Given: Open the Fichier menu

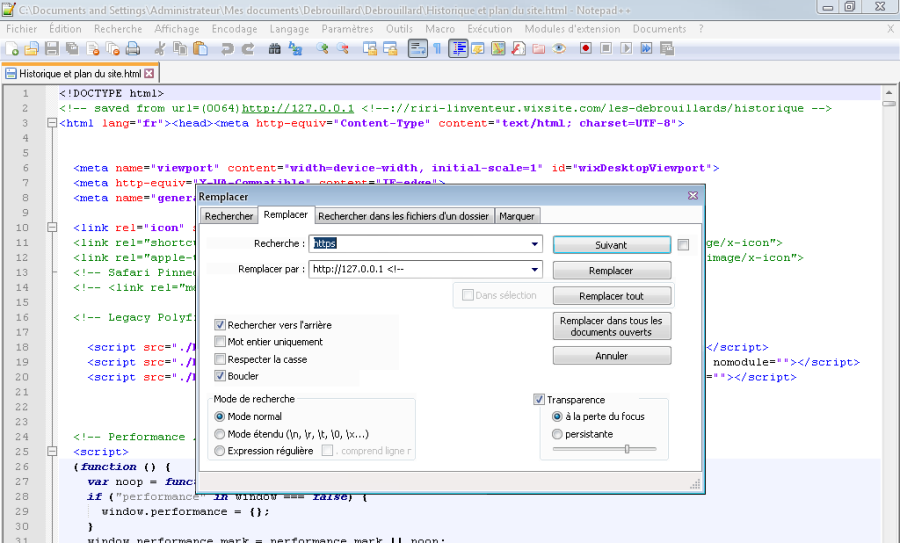Looking at the screenshot, I should [x=21, y=29].
